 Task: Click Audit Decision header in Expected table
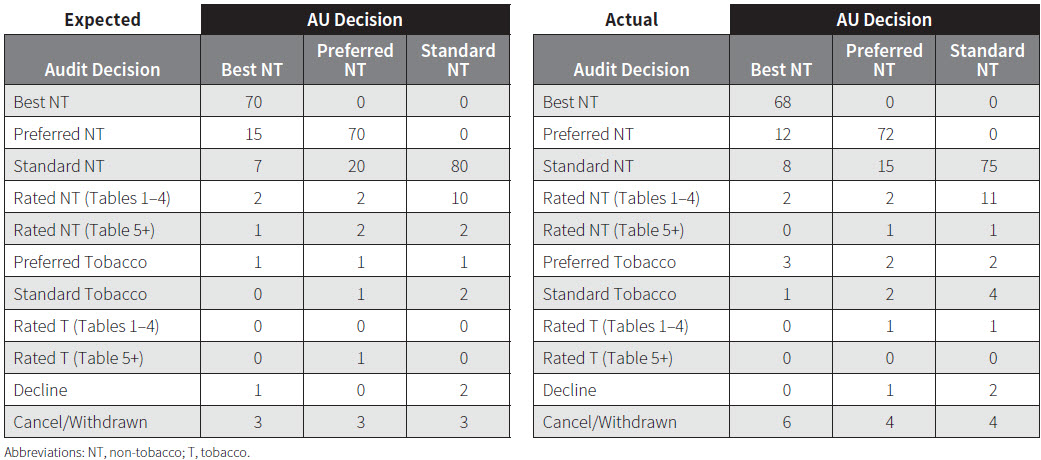(102, 70)
